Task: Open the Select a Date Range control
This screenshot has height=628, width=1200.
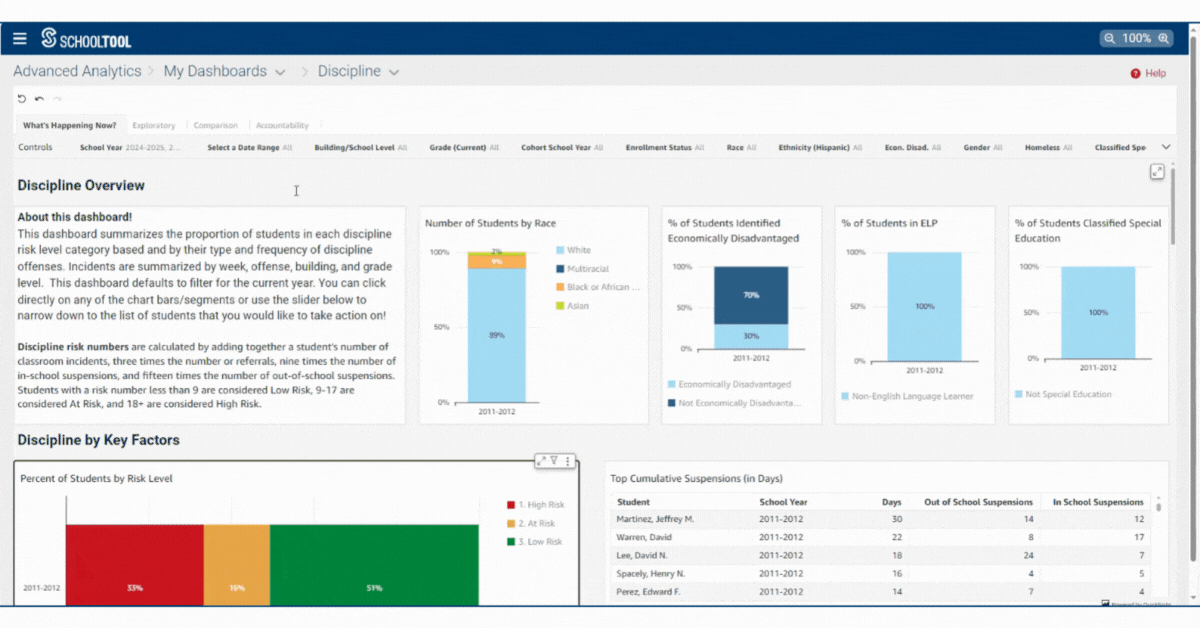Action: pyautogui.click(x=250, y=148)
